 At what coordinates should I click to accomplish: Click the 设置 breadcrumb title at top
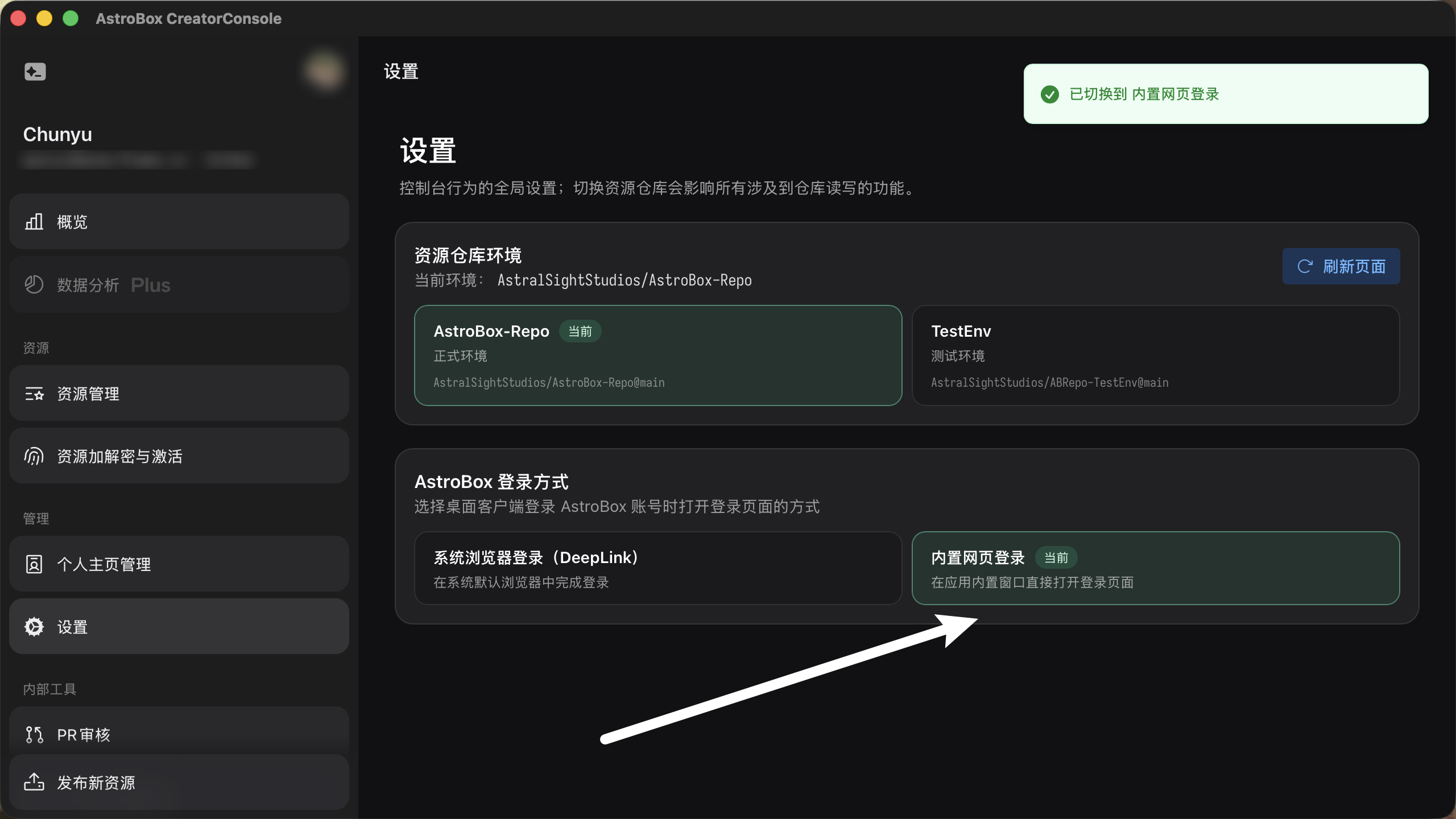tap(401, 72)
